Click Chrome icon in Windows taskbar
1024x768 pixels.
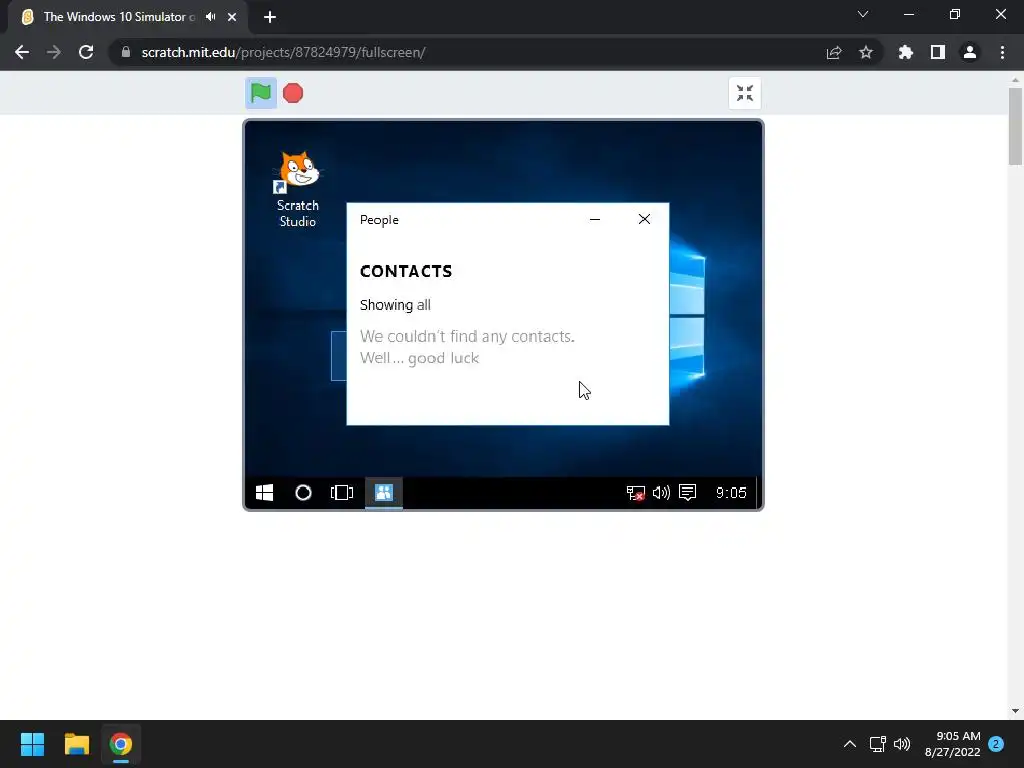121,744
